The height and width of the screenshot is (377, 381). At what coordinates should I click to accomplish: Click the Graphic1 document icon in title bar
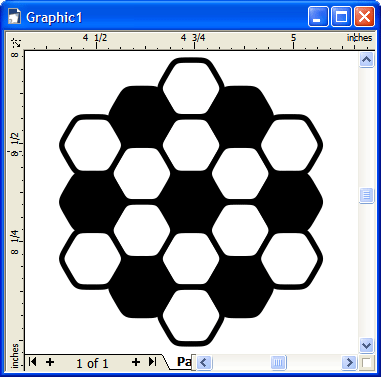pyautogui.click(x=14, y=16)
